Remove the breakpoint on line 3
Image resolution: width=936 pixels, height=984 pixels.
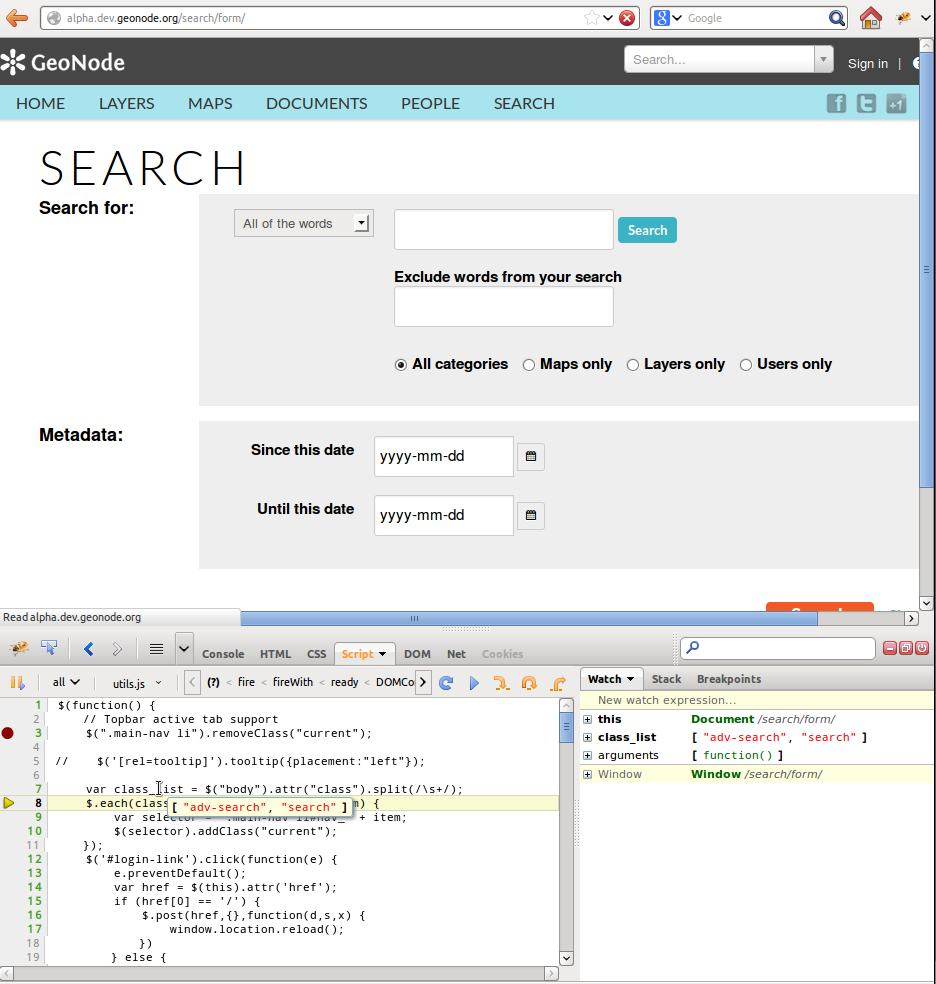[x=8, y=733]
